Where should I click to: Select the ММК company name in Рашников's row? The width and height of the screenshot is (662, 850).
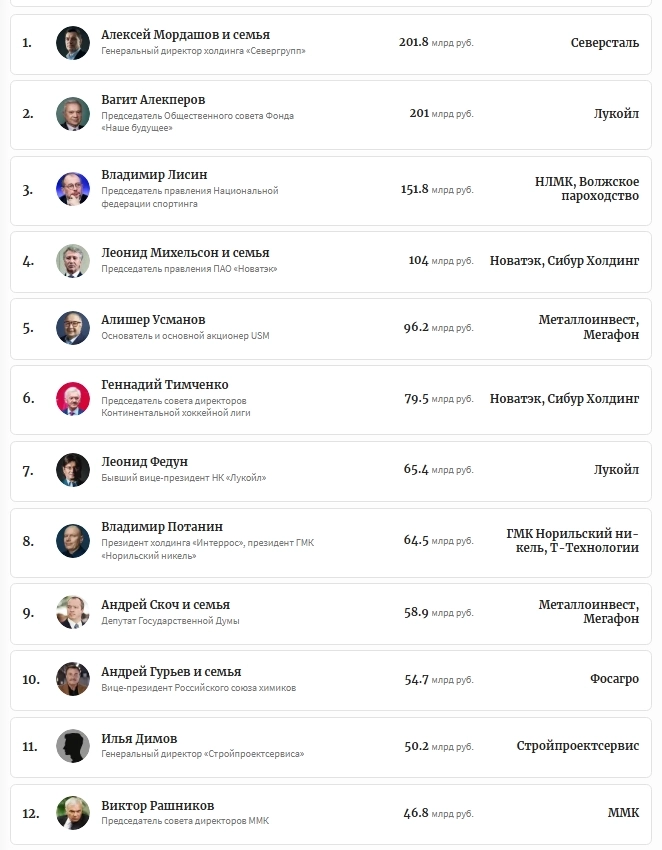(623, 813)
